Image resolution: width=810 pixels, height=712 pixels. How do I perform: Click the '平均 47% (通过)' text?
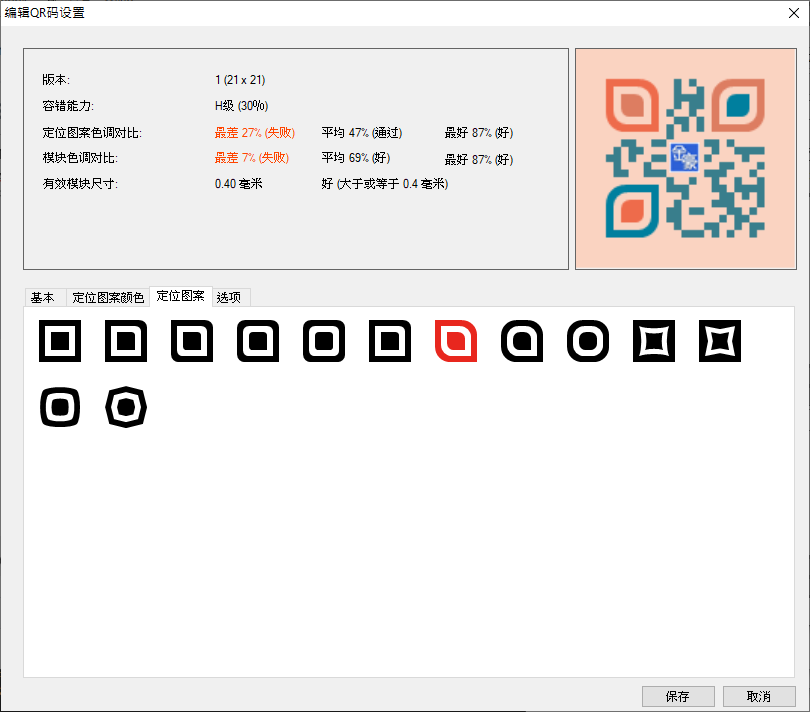pos(362,133)
